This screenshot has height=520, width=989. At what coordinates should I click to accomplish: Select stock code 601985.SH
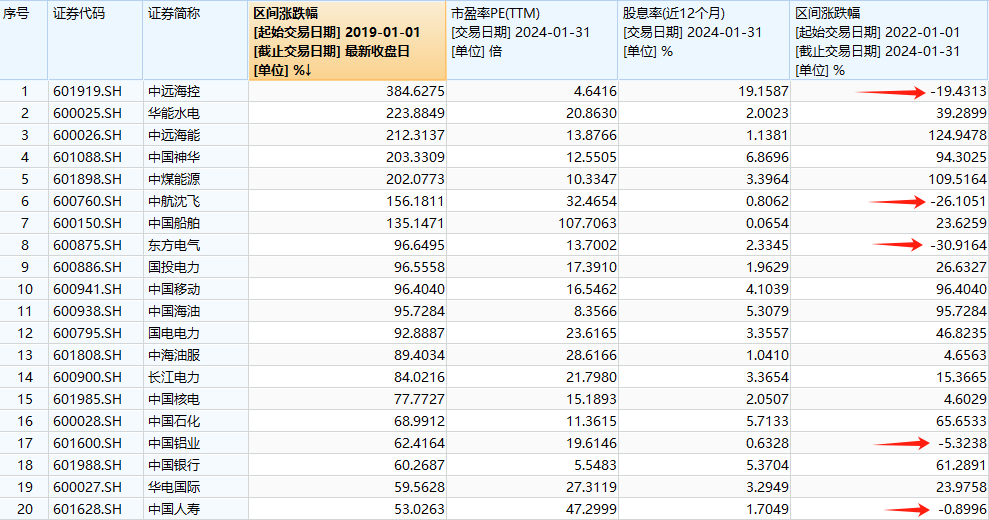point(87,399)
